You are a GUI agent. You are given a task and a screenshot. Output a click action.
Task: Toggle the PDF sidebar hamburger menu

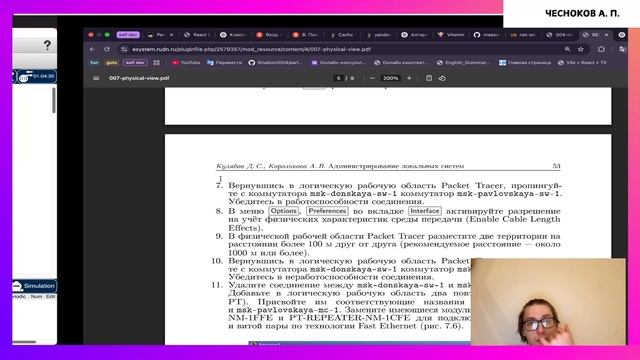point(96,78)
